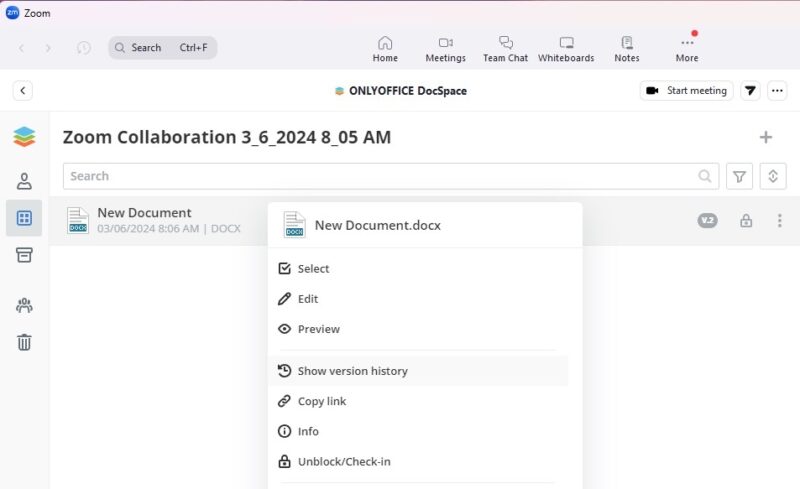Open the Trash icon in sidebar
The height and width of the screenshot is (489, 800).
24,341
